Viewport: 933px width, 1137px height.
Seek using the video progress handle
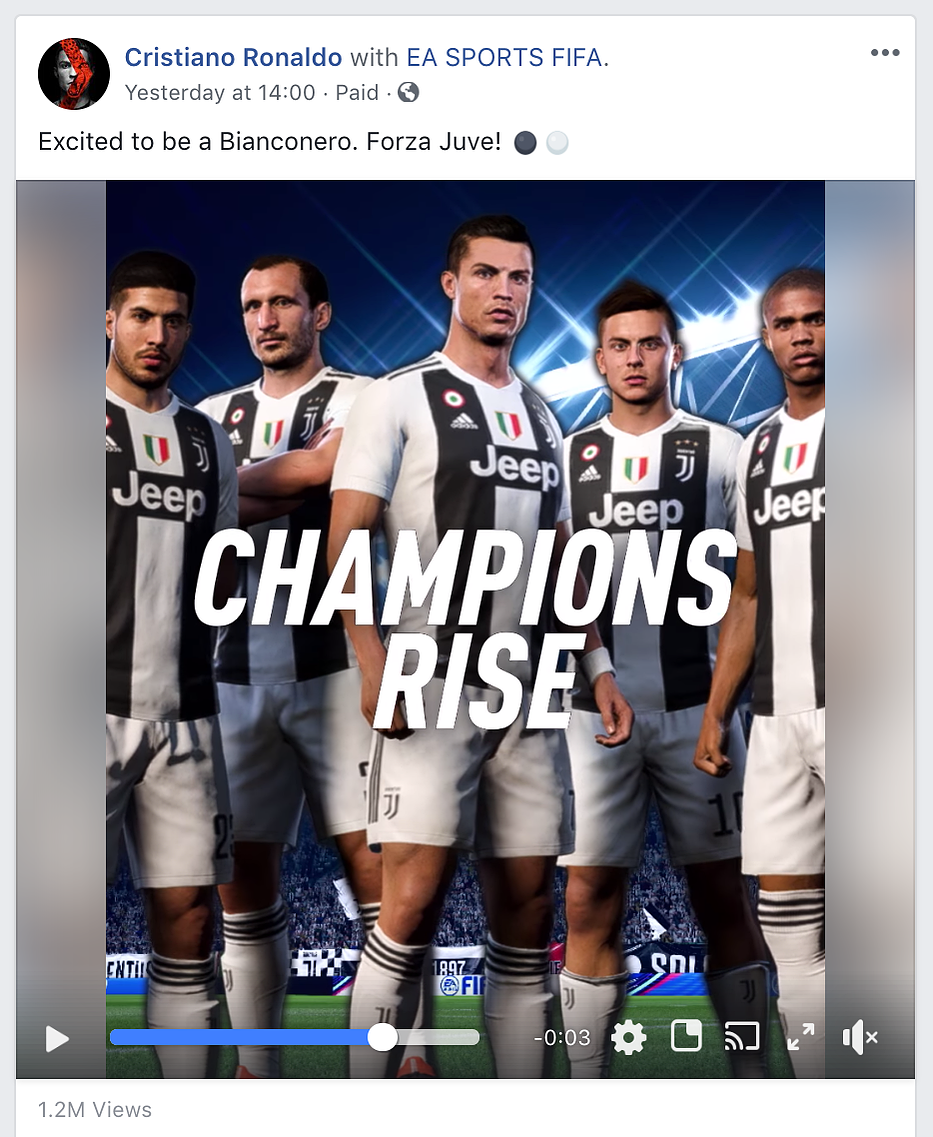(x=383, y=1038)
